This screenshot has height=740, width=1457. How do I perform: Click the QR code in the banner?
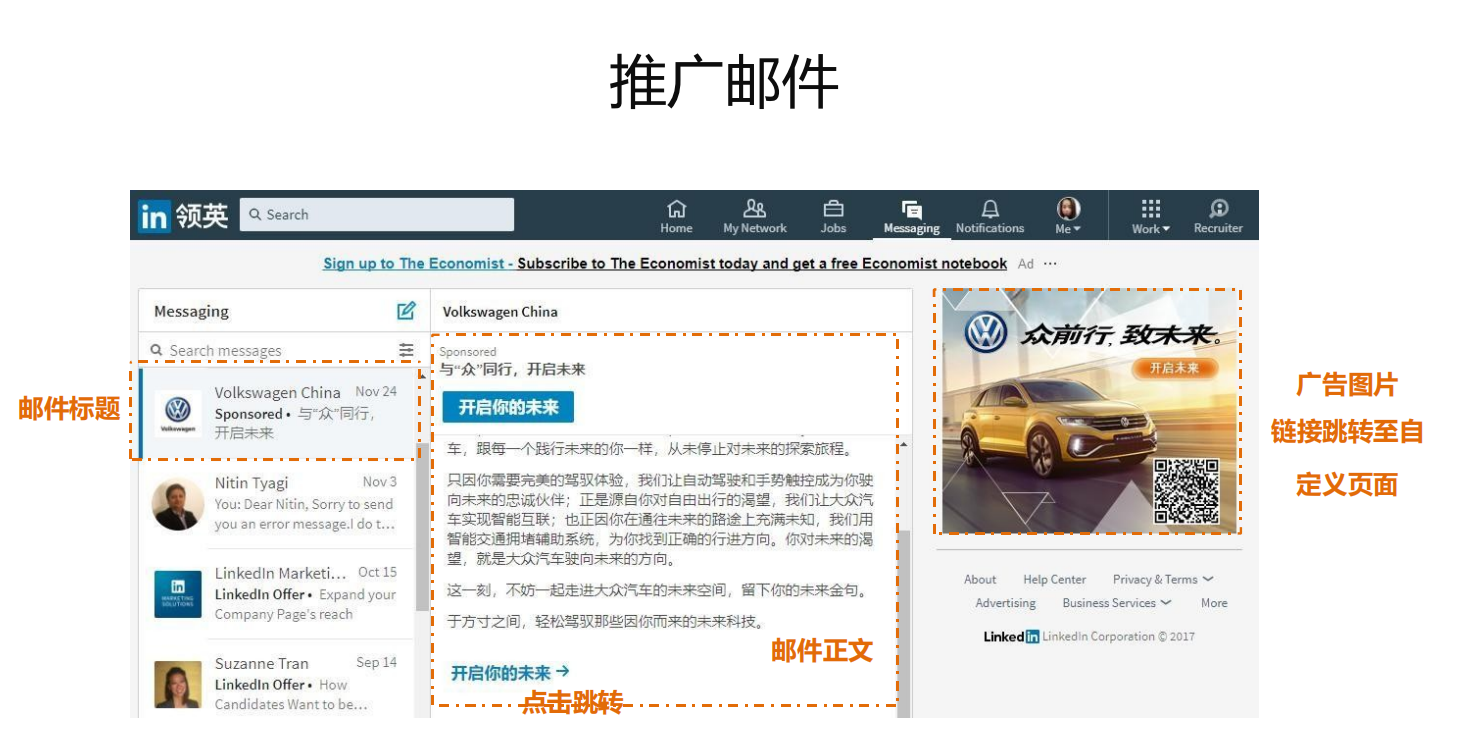pyautogui.click(x=1186, y=491)
